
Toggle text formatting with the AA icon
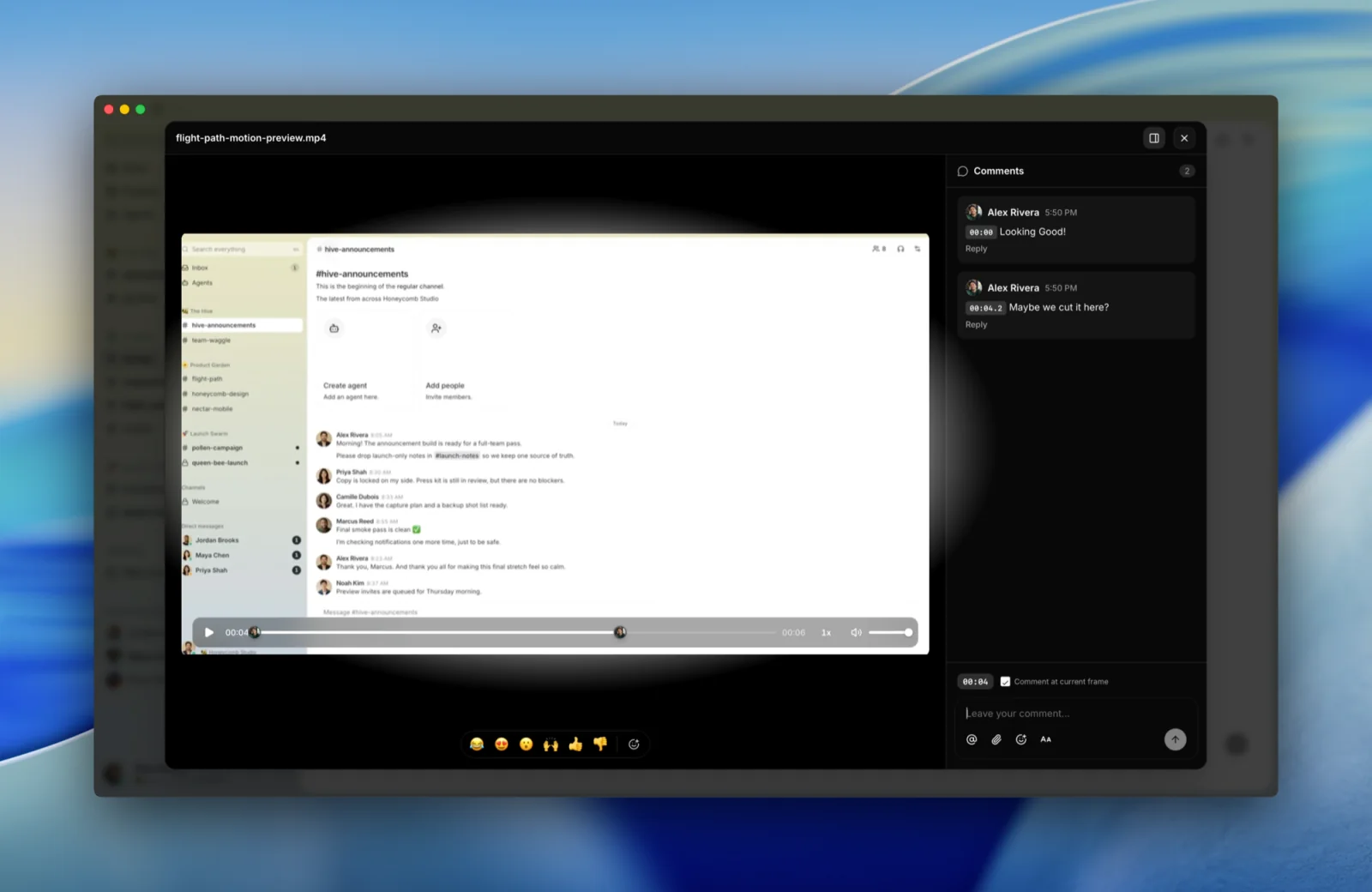tap(1046, 739)
